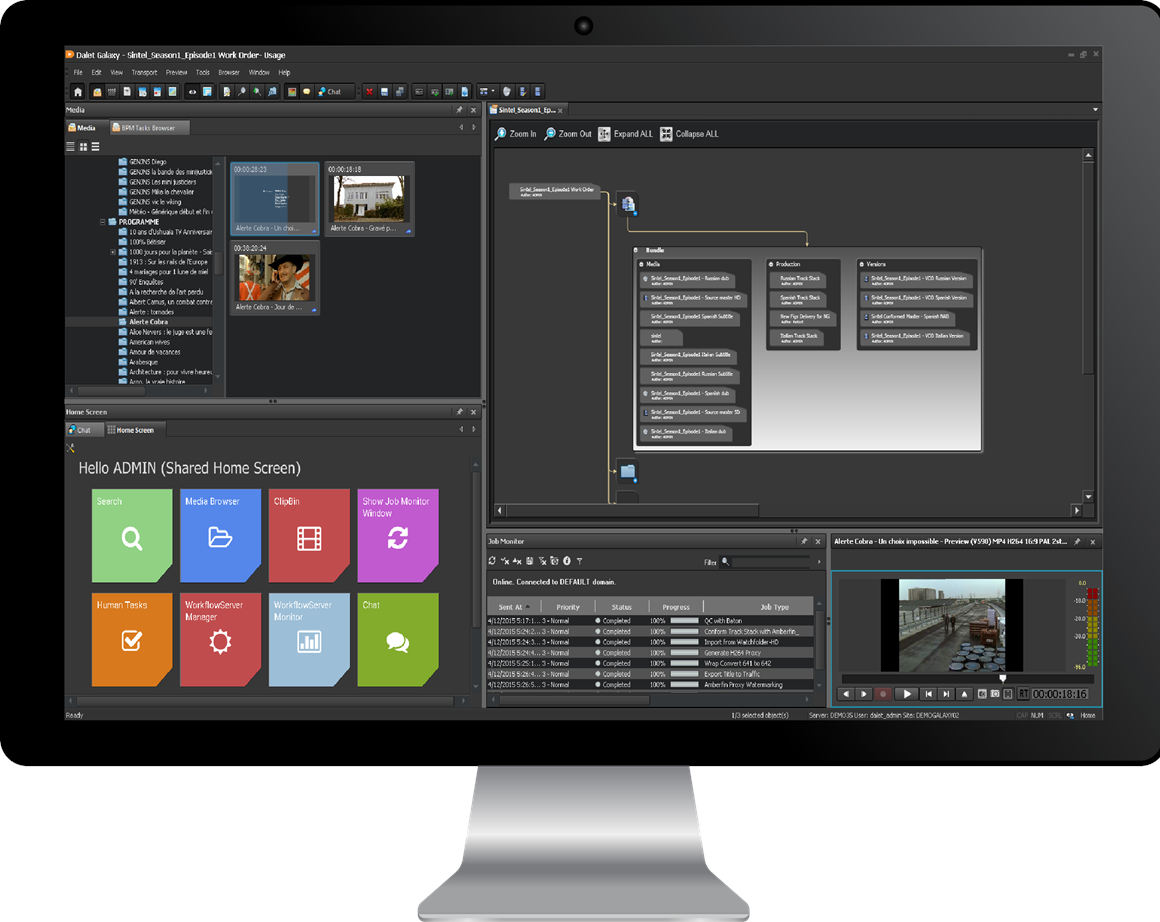Switch Media panel to thumbnail grid view
Viewport: 1160px width, 922px height.
[83, 147]
